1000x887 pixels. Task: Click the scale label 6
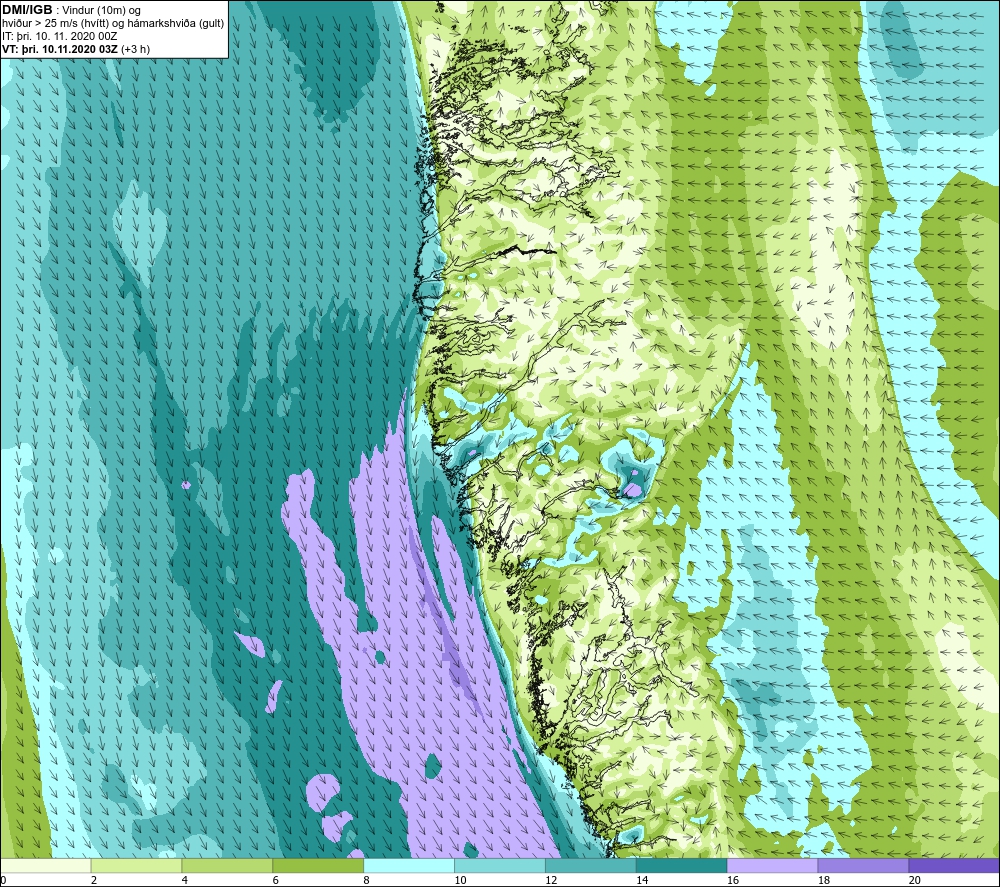click(x=276, y=880)
